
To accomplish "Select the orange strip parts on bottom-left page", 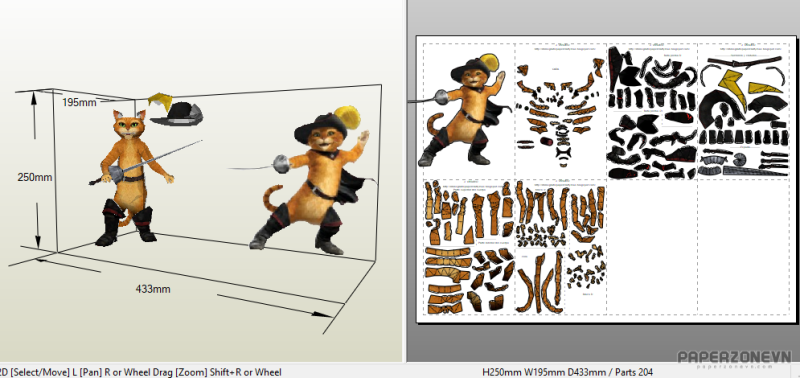I will [448, 281].
